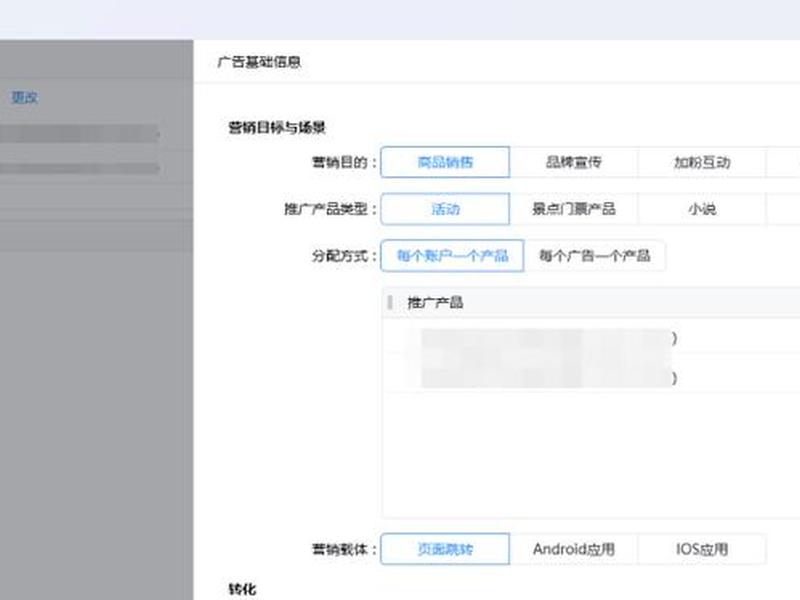Click the 营销目的 field label

344,163
